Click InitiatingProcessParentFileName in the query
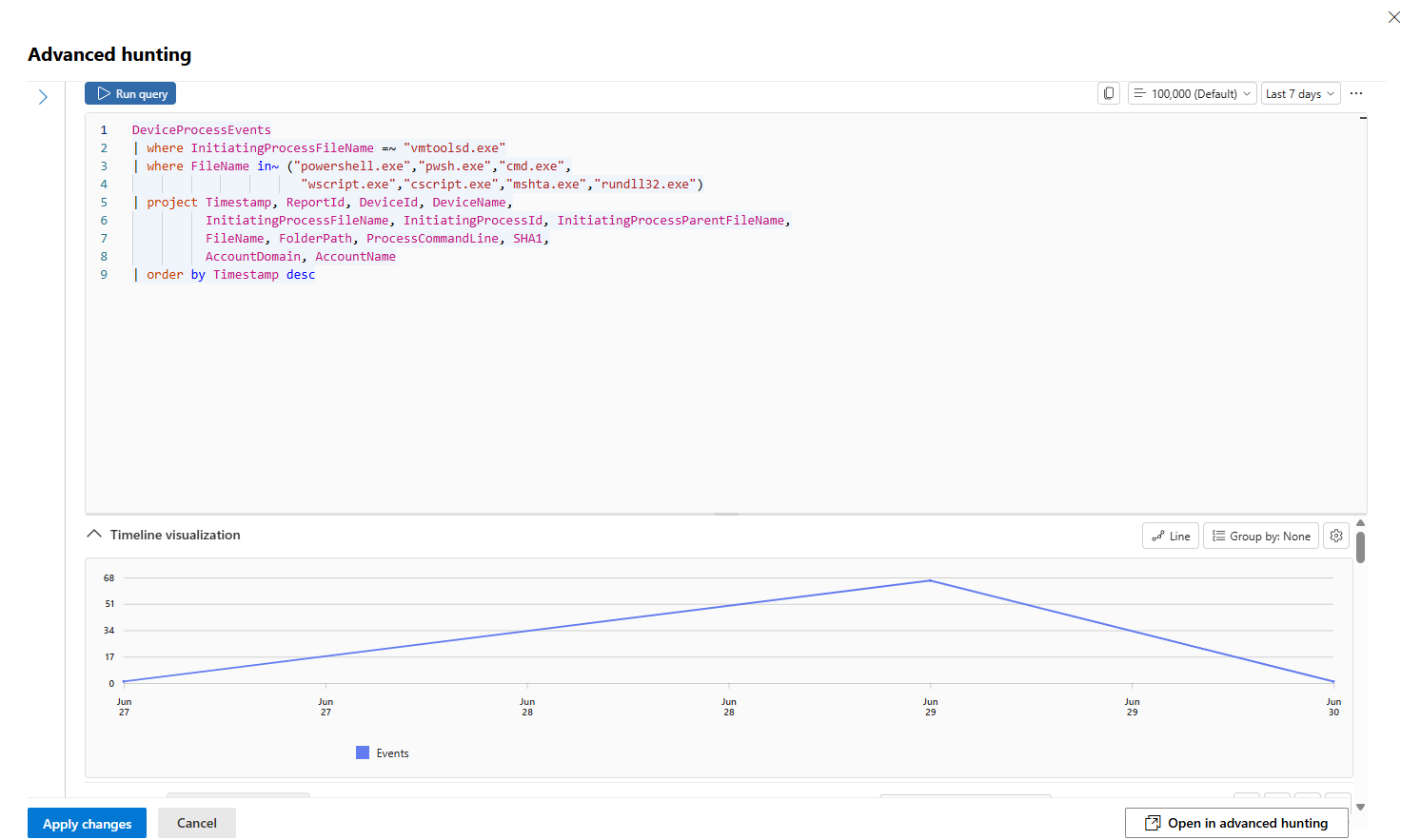 (671, 220)
